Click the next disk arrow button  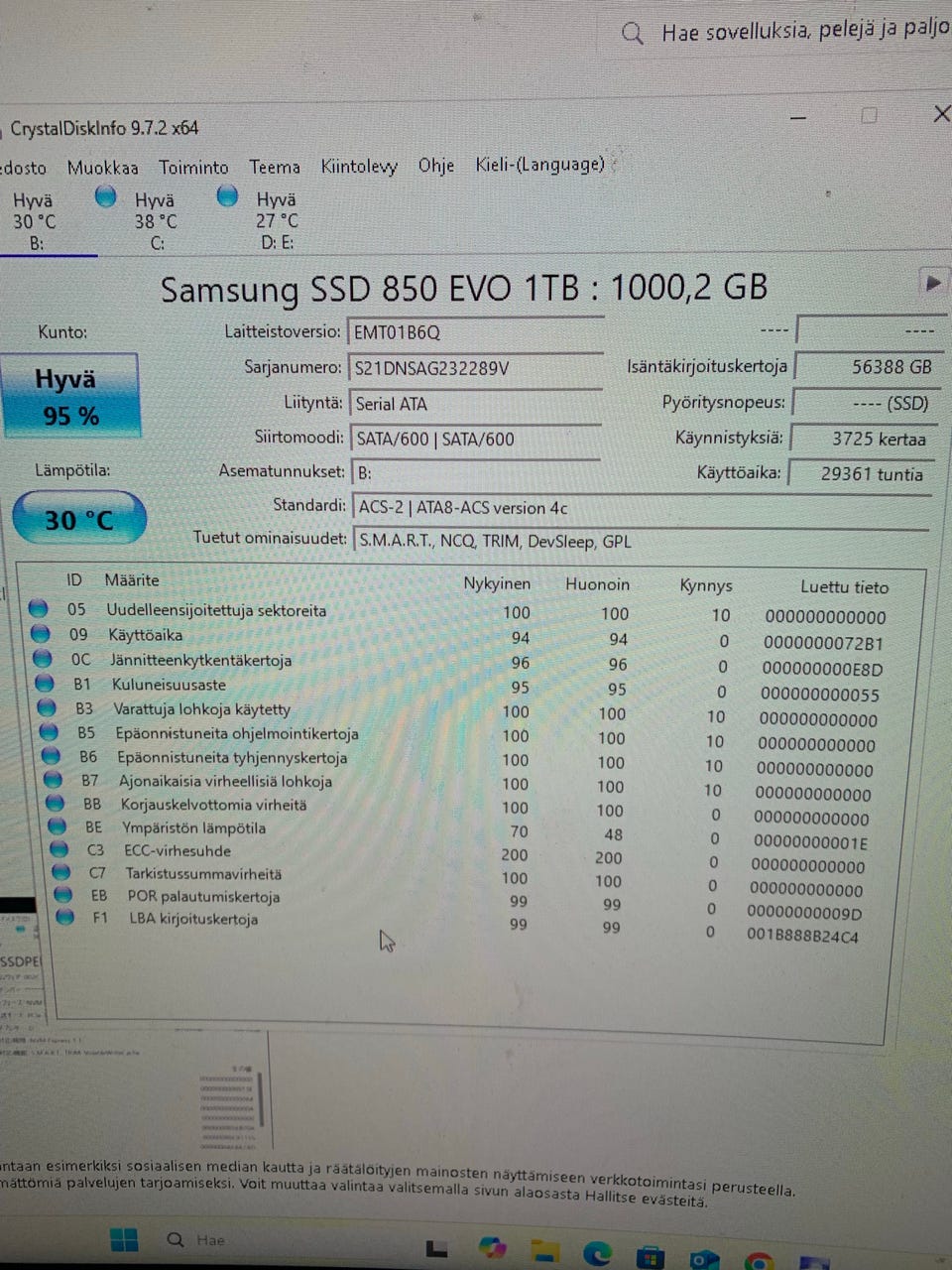(x=932, y=282)
